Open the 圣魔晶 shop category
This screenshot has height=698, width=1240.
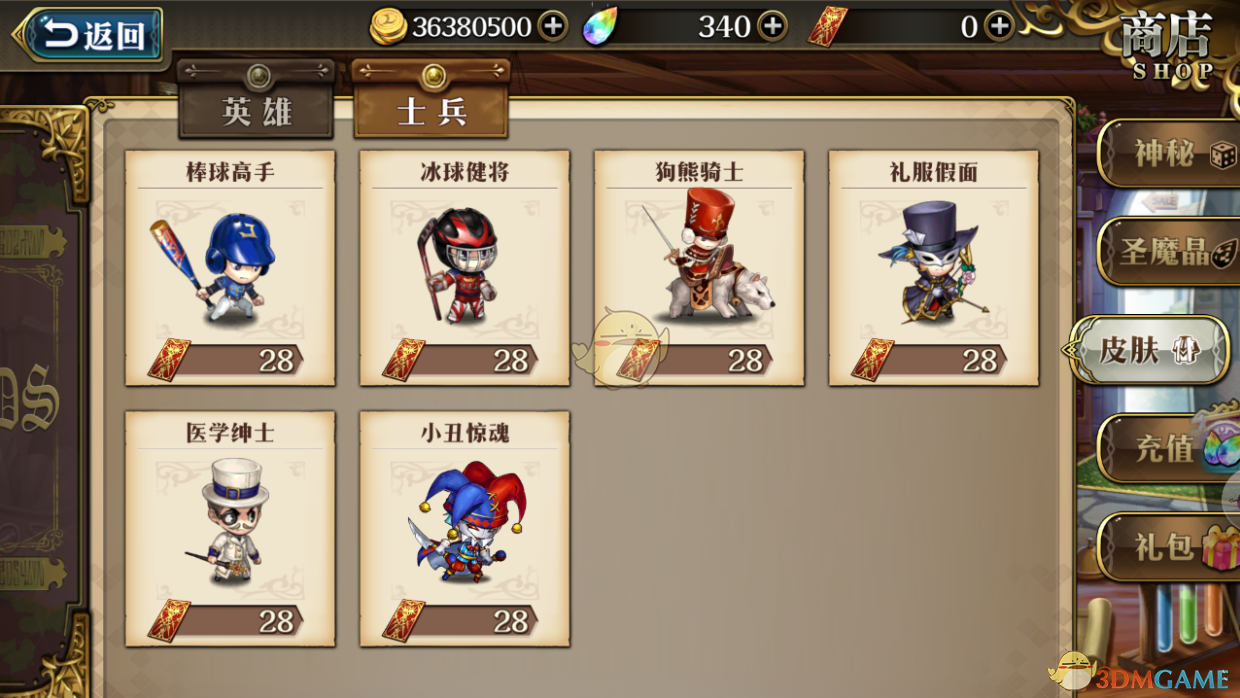1170,251
